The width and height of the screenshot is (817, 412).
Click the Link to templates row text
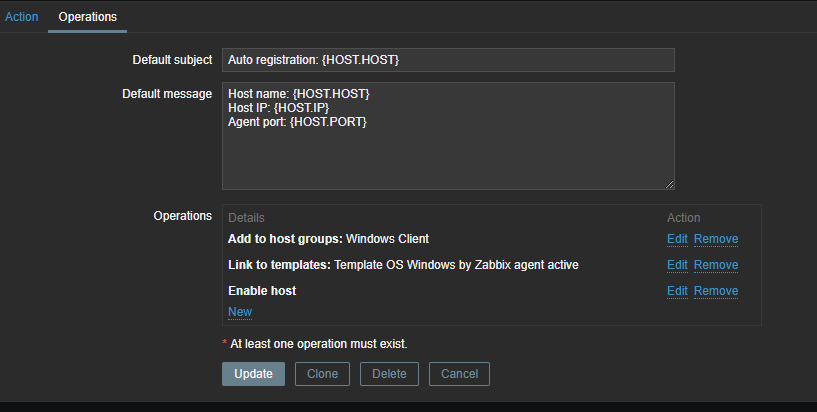point(403,265)
